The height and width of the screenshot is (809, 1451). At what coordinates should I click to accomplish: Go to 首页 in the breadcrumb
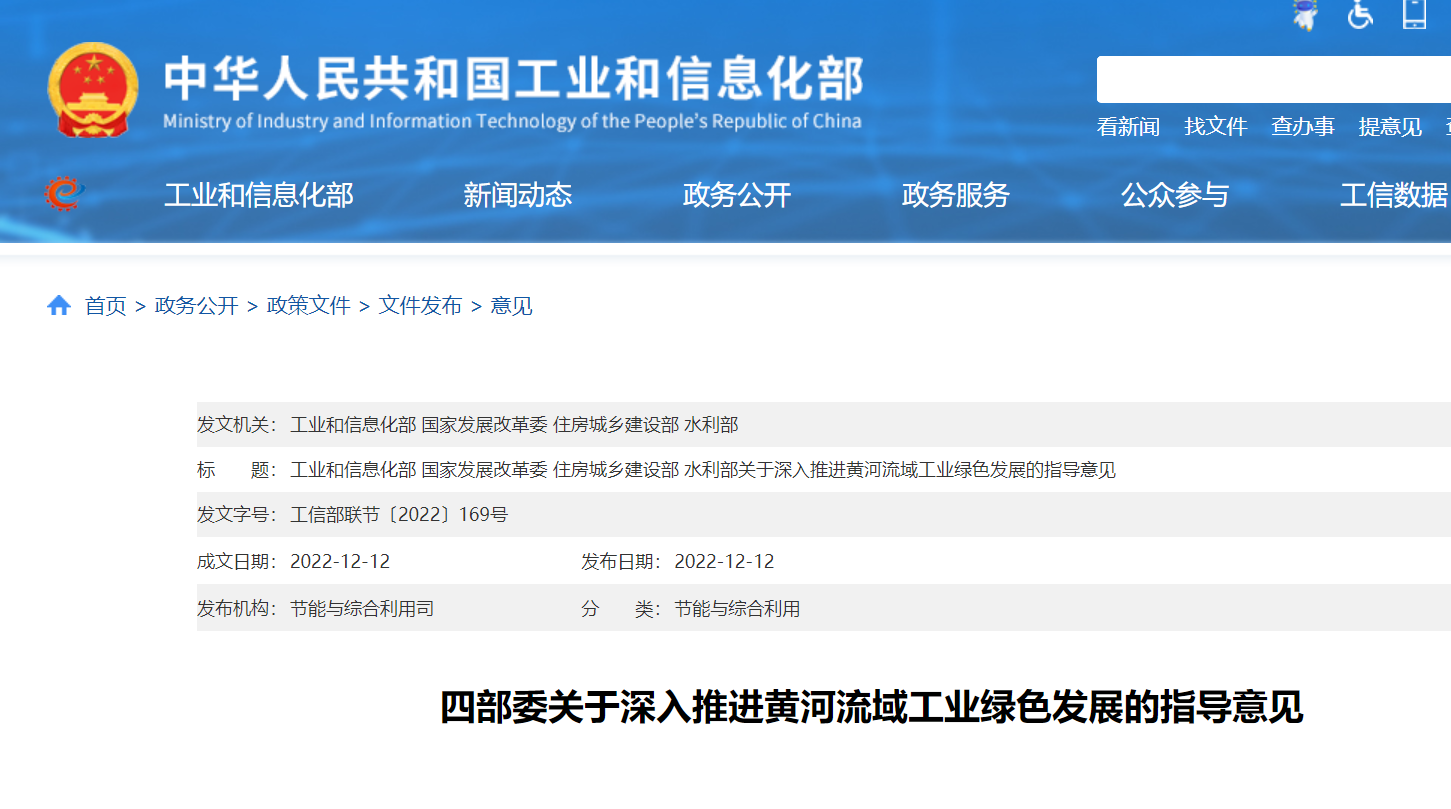pos(105,306)
